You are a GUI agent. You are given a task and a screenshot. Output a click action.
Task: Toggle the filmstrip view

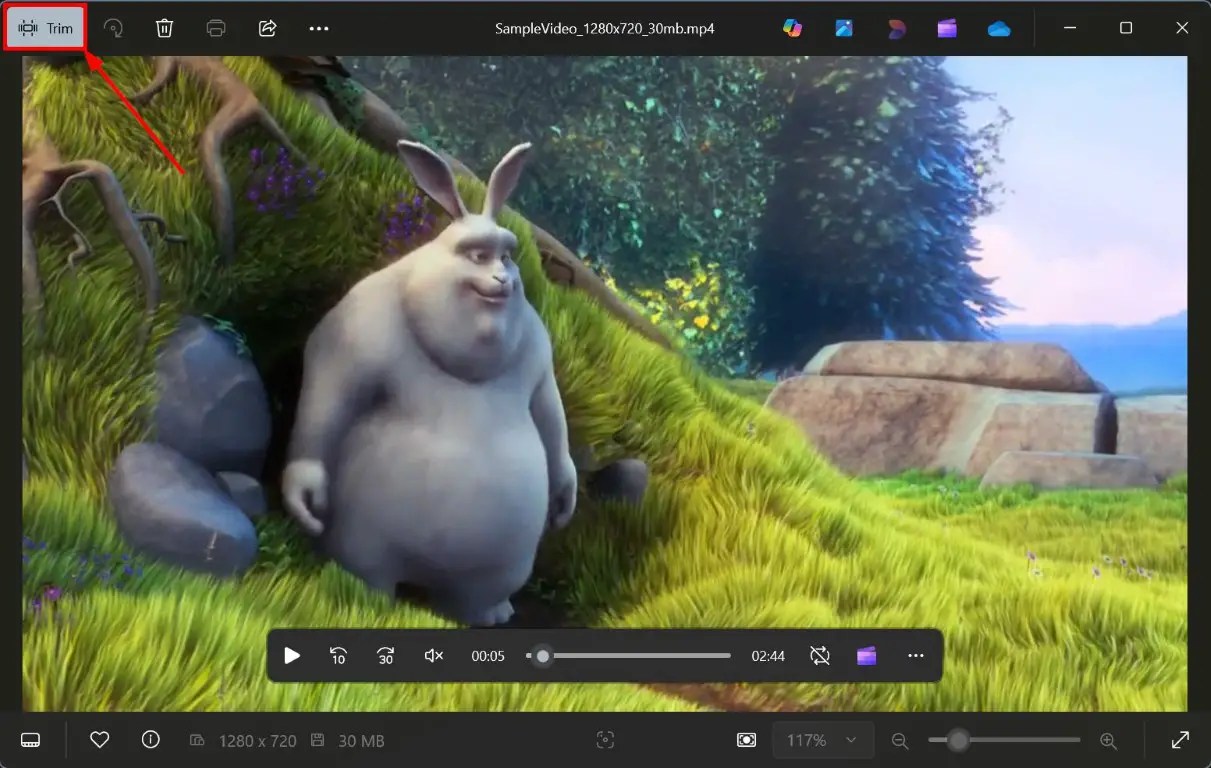coord(30,740)
